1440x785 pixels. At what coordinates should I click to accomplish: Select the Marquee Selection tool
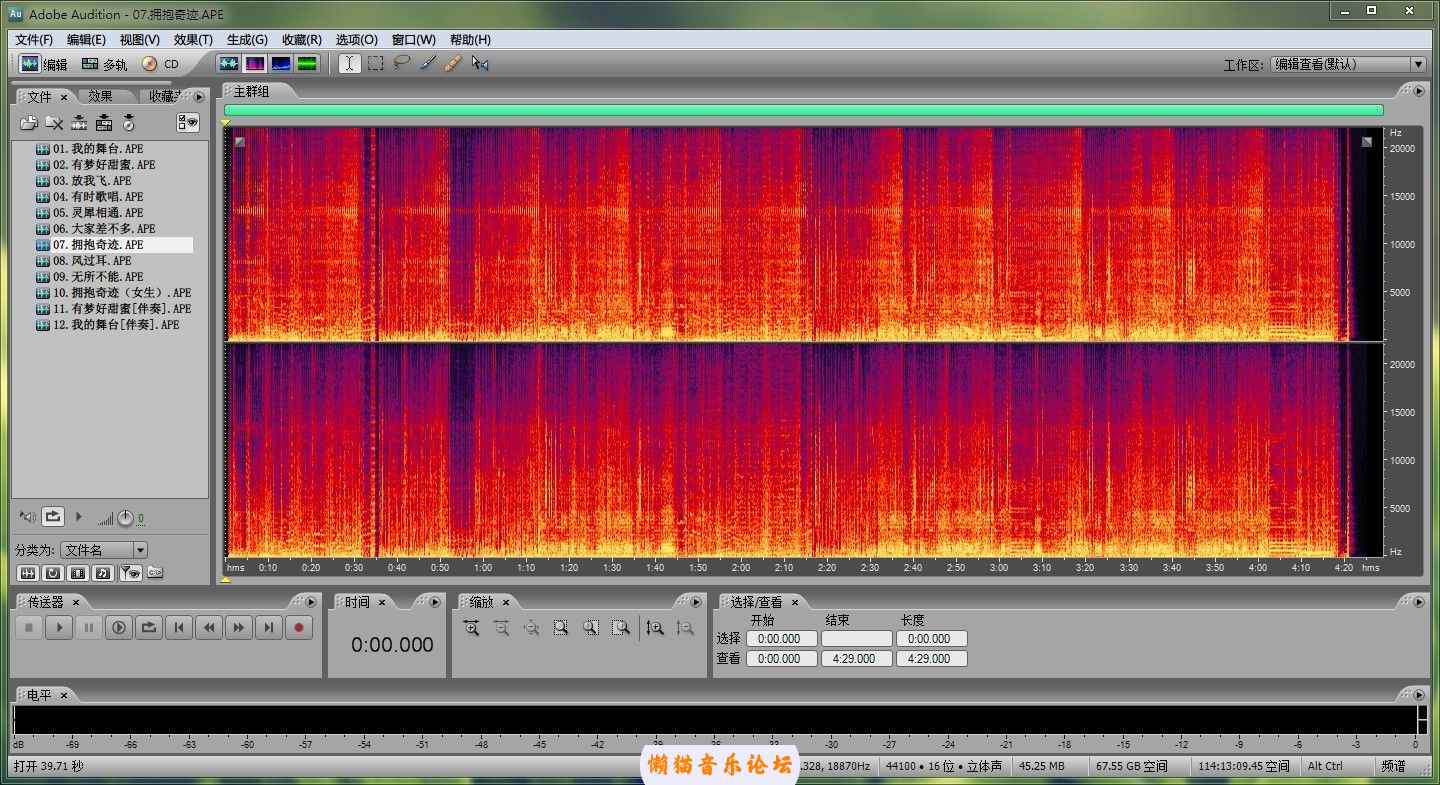(375, 63)
